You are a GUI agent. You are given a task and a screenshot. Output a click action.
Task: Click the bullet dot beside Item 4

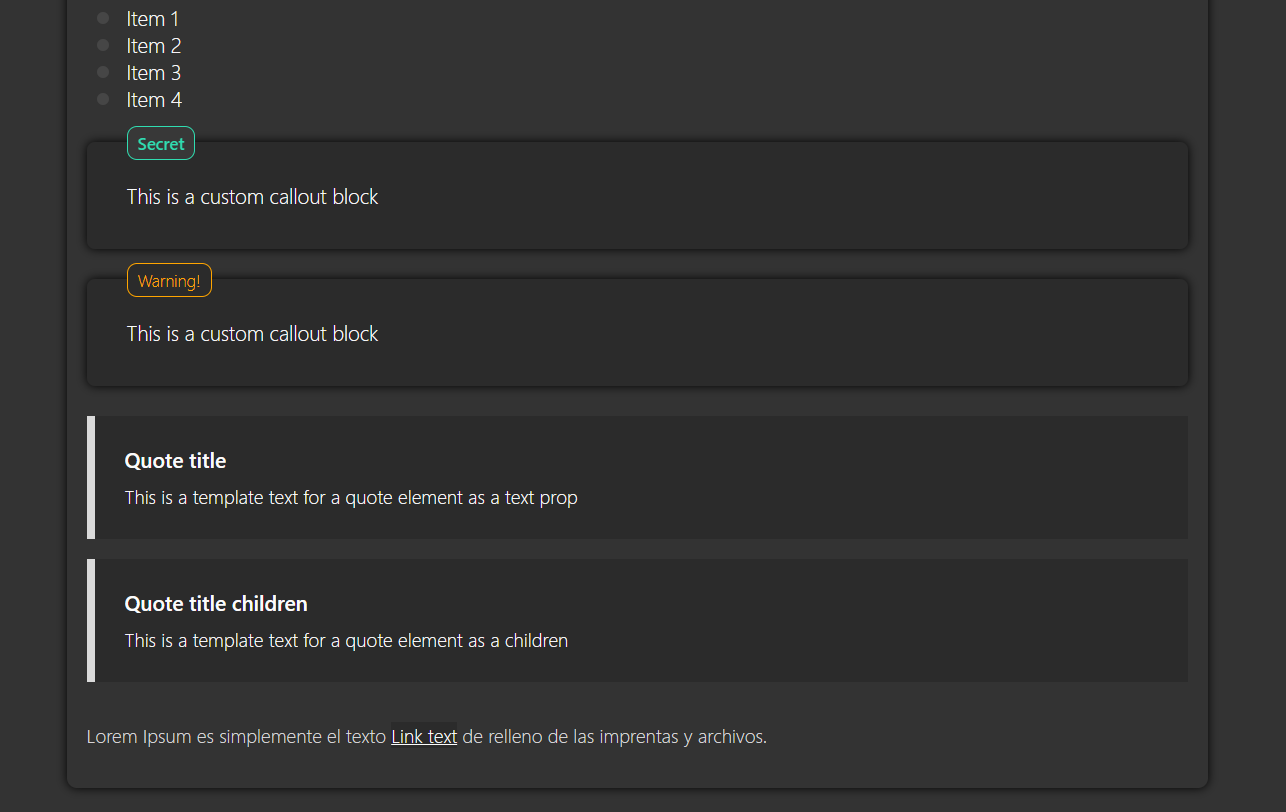[x=103, y=99]
